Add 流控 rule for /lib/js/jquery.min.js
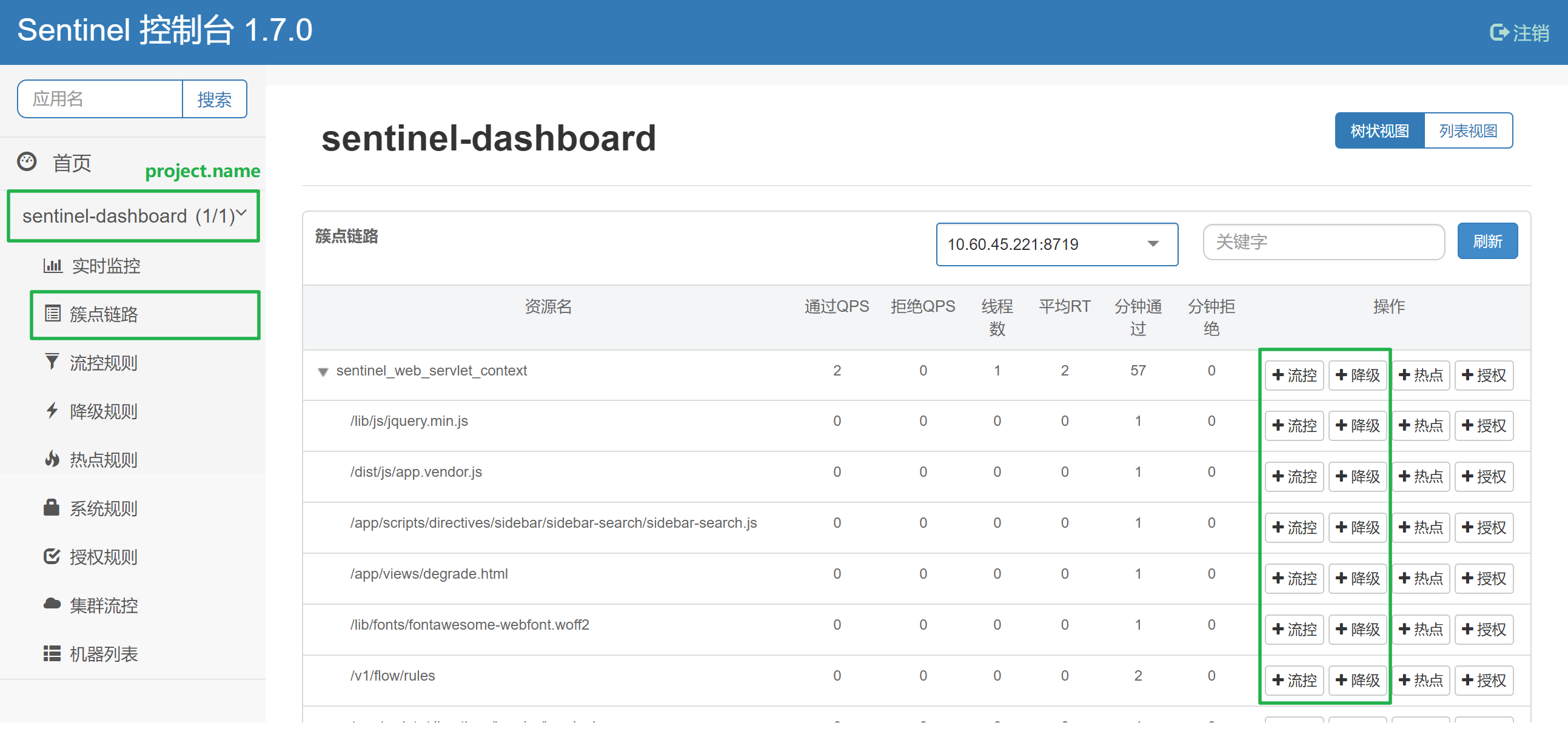 click(x=1294, y=425)
